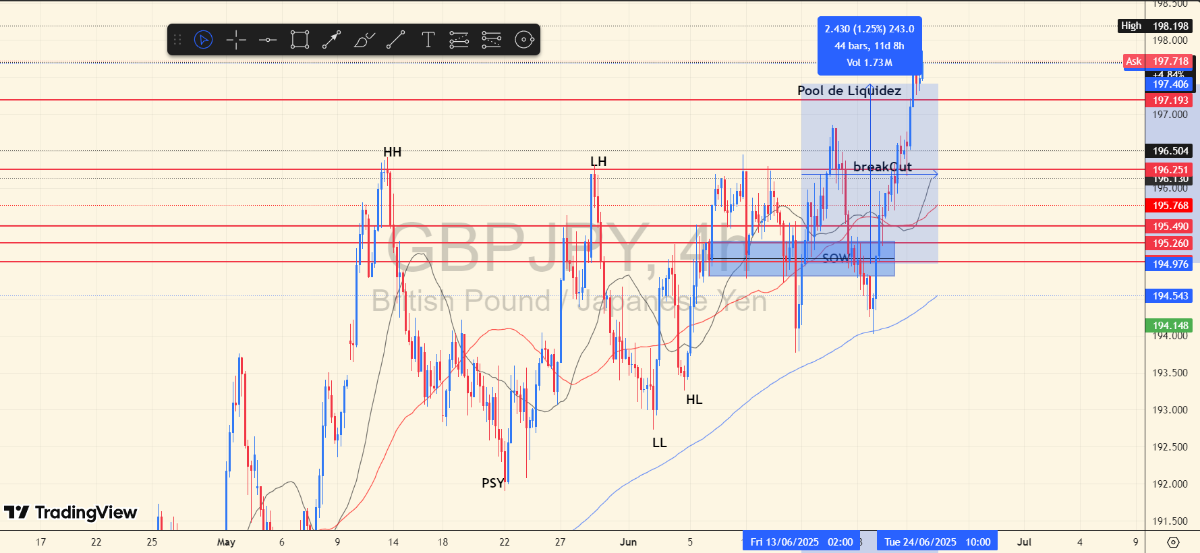Select the "Pool de Liquidez" text annotation
The image size is (1200, 553).
coord(849,91)
